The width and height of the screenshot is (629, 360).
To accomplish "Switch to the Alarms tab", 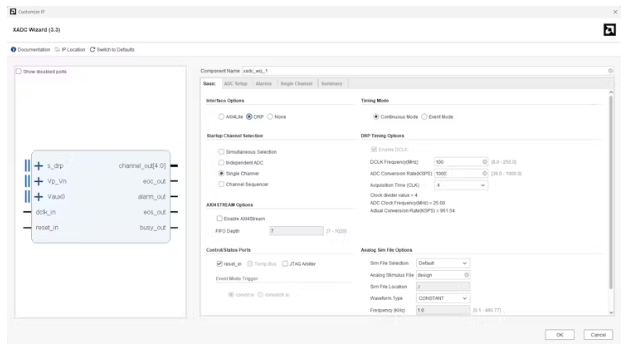I will coord(264,83).
